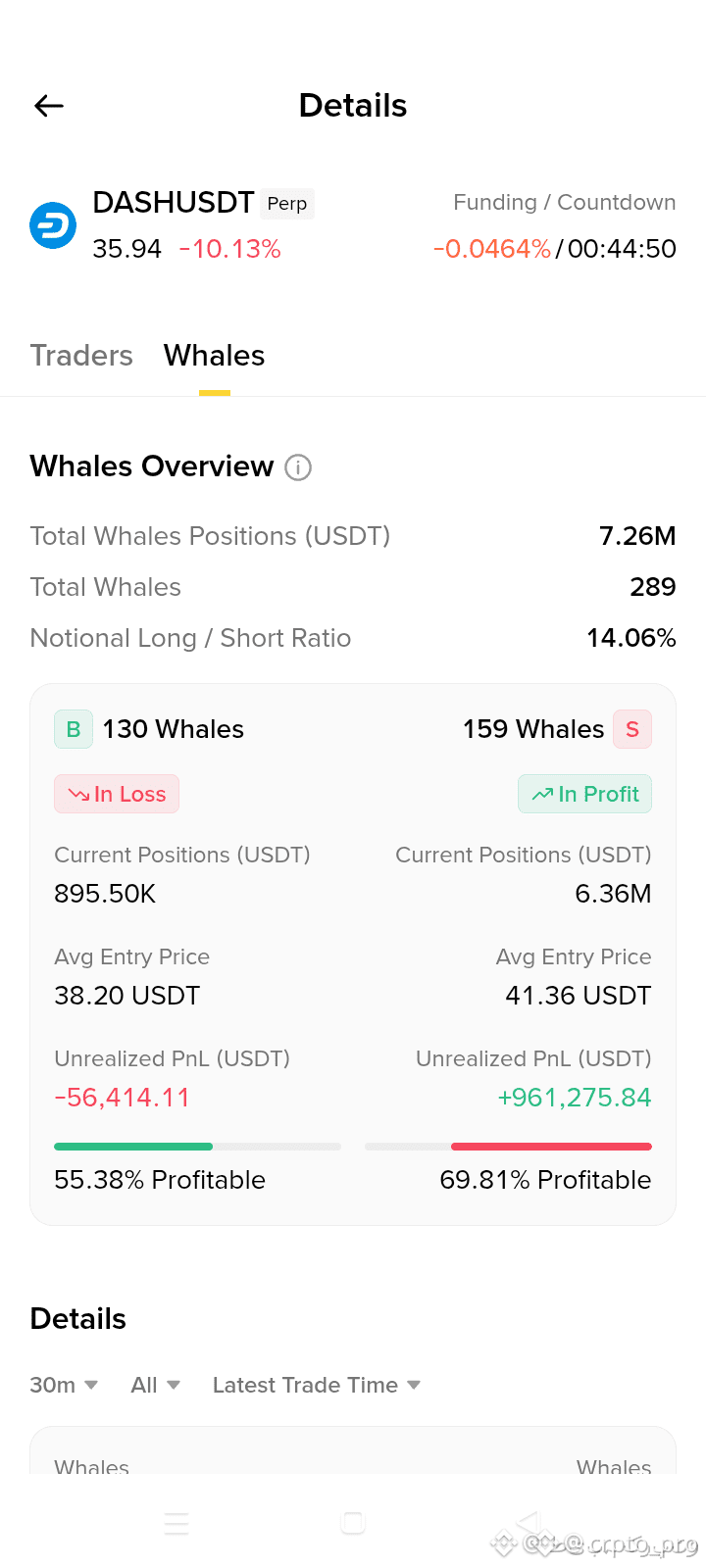Tap the DASH coin logo
Viewport: 706px width, 1568px height.
click(x=53, y=225)
